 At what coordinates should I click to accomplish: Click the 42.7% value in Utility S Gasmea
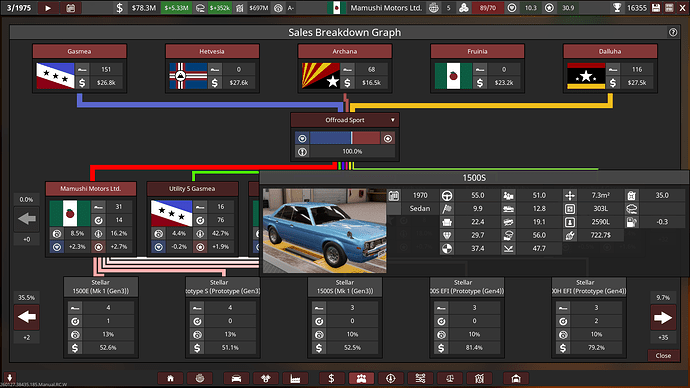tap(220, 234)
